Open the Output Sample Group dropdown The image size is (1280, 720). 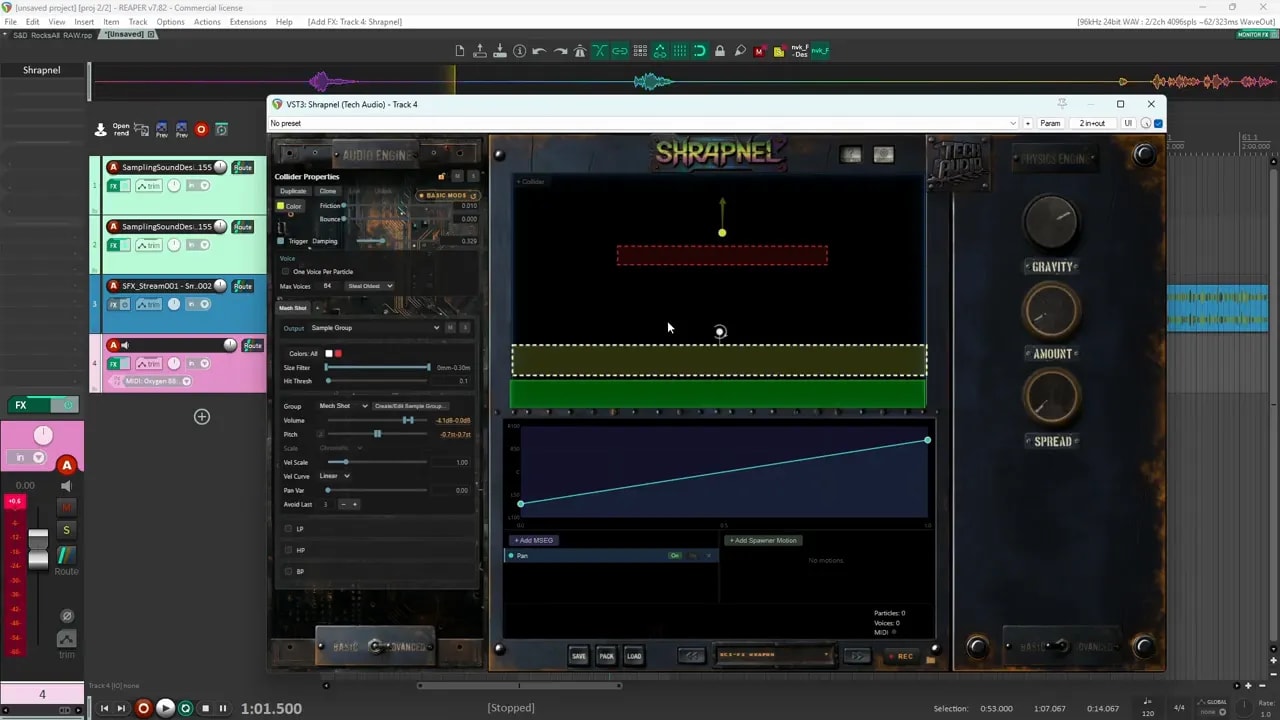[375, 328]
